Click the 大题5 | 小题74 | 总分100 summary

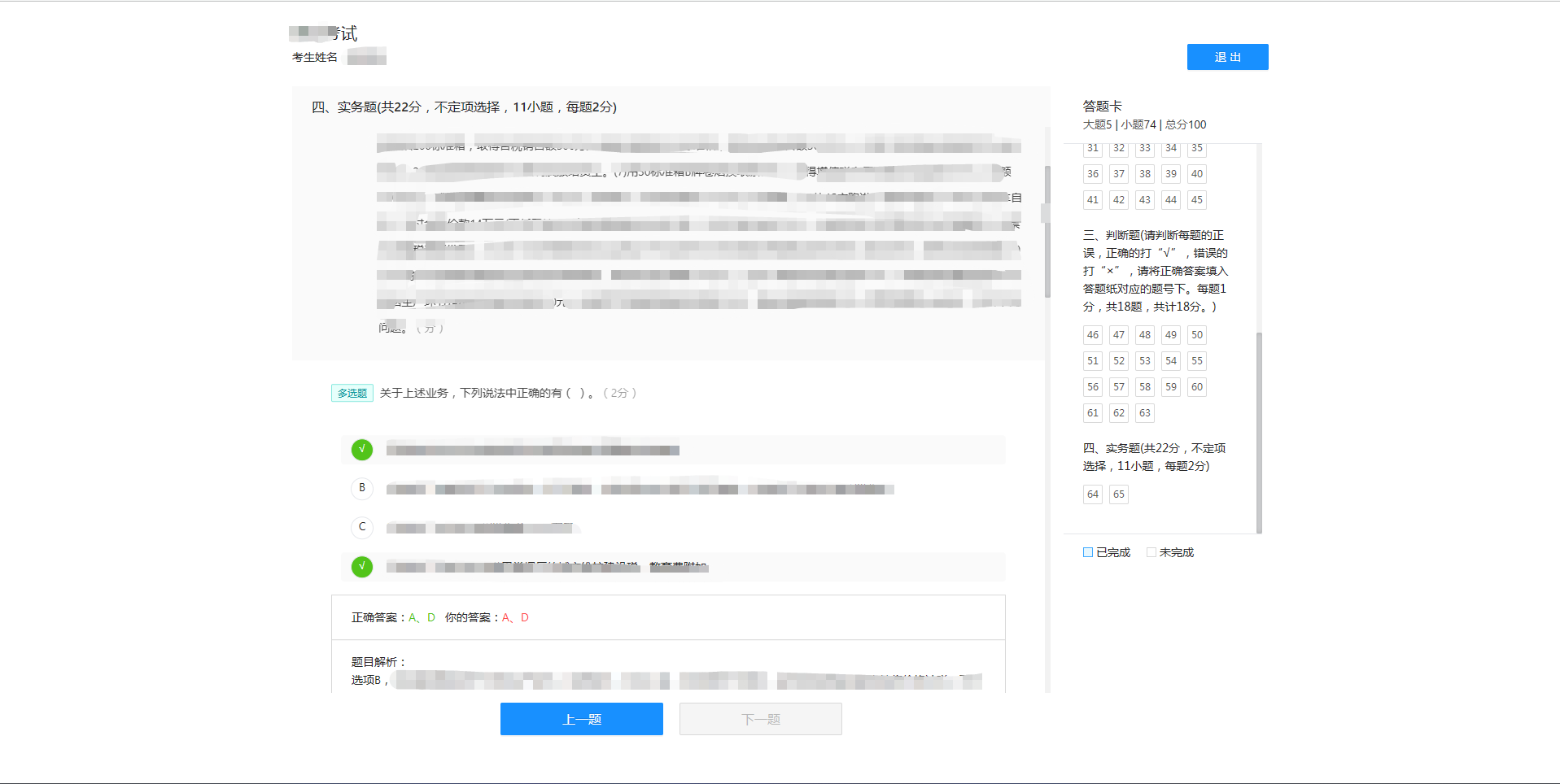(x=1144, y=124)
